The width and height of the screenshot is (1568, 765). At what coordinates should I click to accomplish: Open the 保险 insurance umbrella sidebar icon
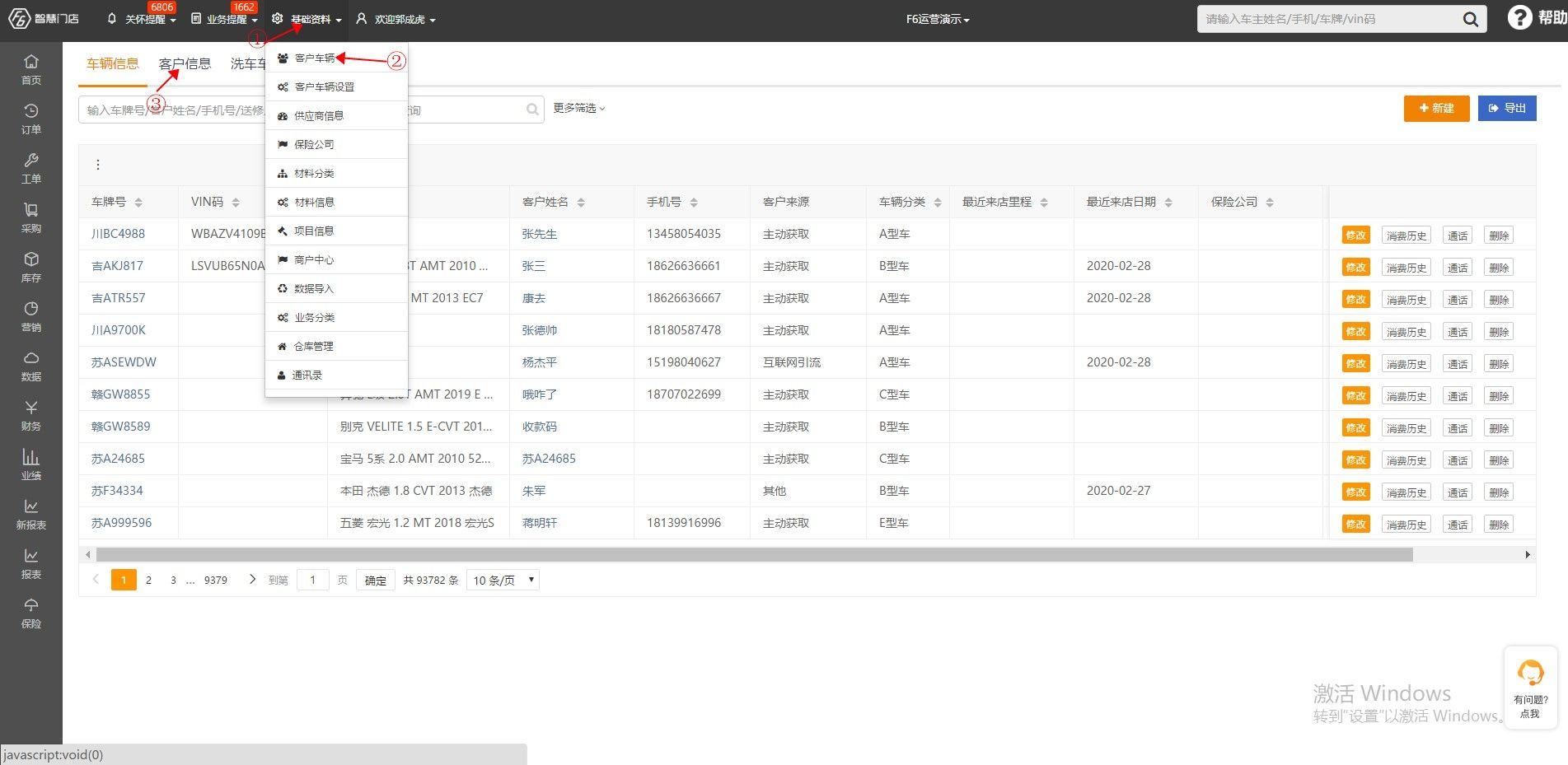pyautogui.click(x=31, y=613)
